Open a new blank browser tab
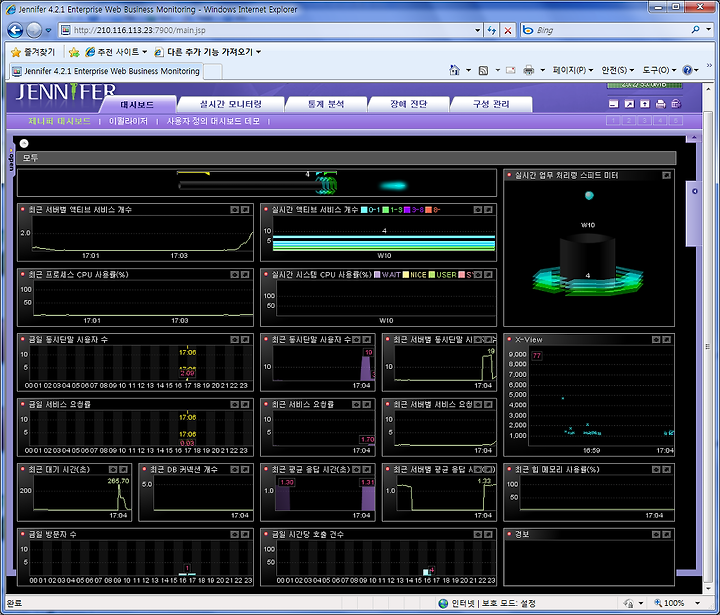This screenshot has height=615, width=720. pos(213,71)
